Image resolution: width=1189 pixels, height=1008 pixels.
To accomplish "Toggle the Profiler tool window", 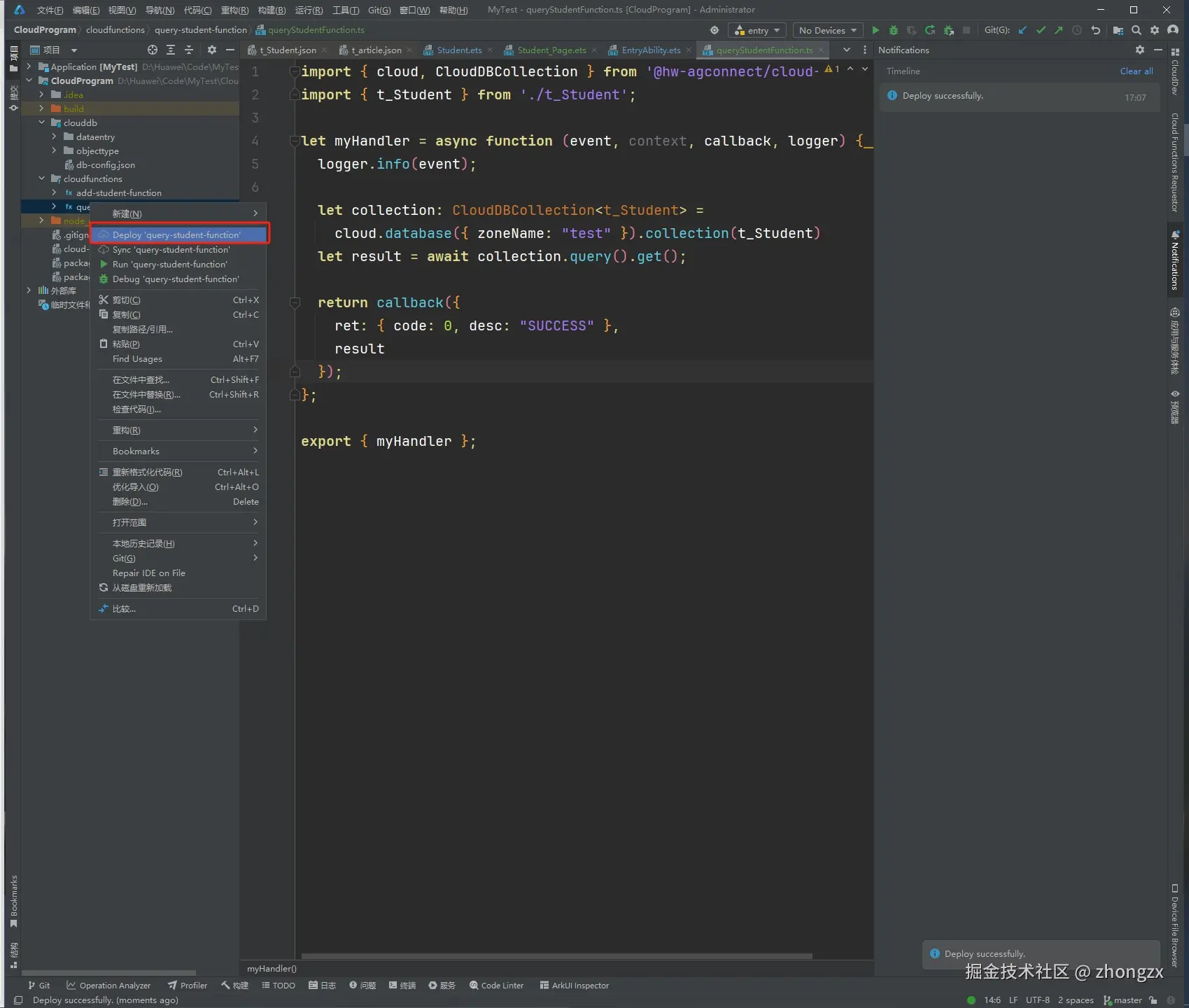I will (x=188, y=985).
